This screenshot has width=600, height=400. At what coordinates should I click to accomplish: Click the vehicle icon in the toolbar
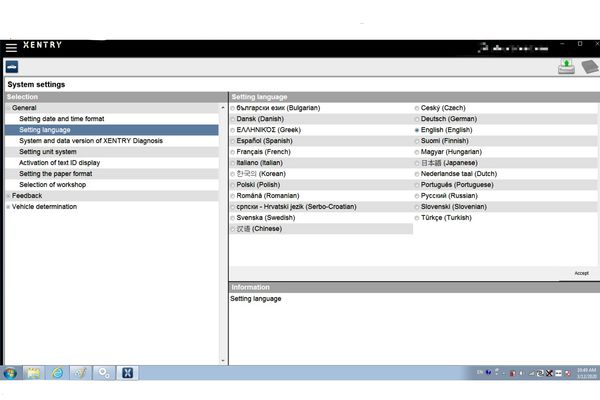[12, 67]
